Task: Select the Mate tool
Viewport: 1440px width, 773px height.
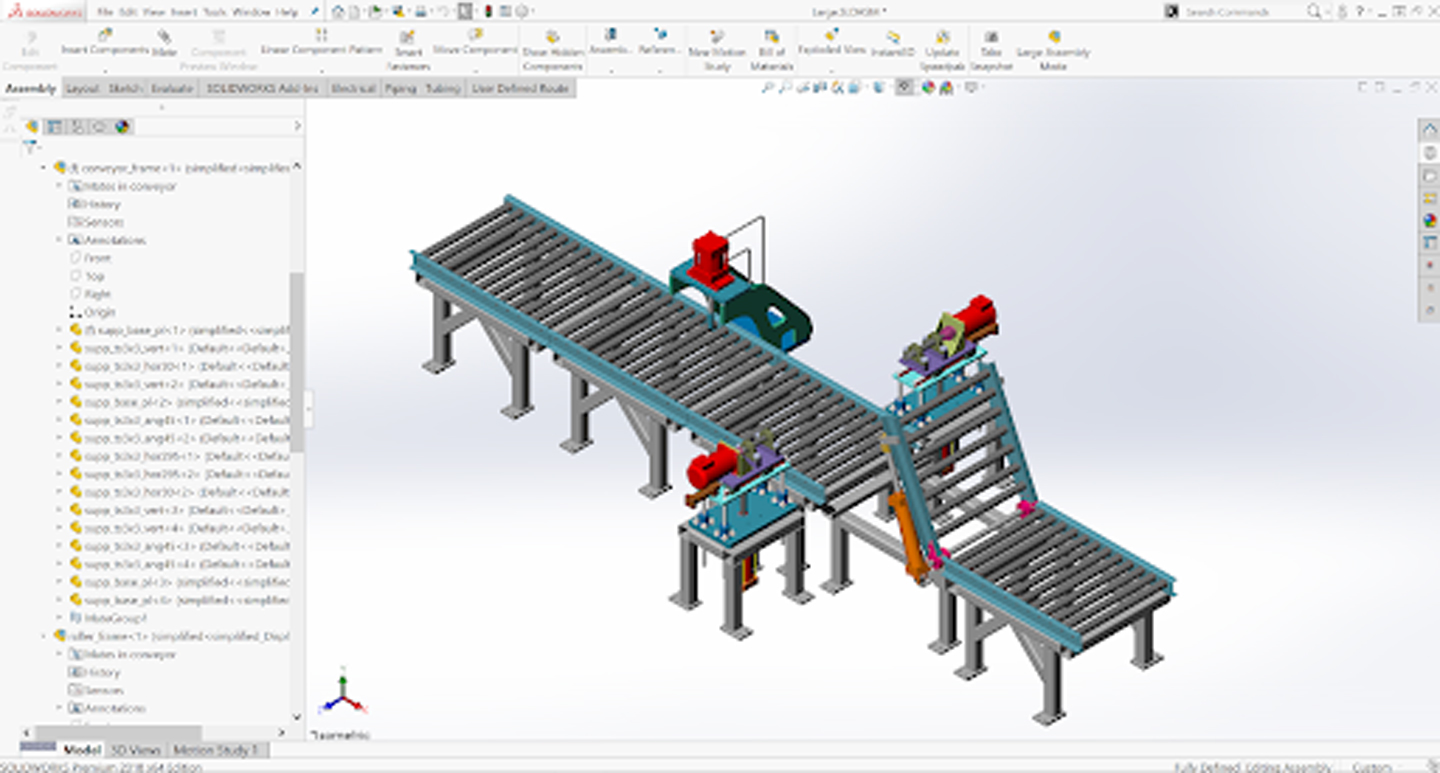Action: [x=165, y=42]
